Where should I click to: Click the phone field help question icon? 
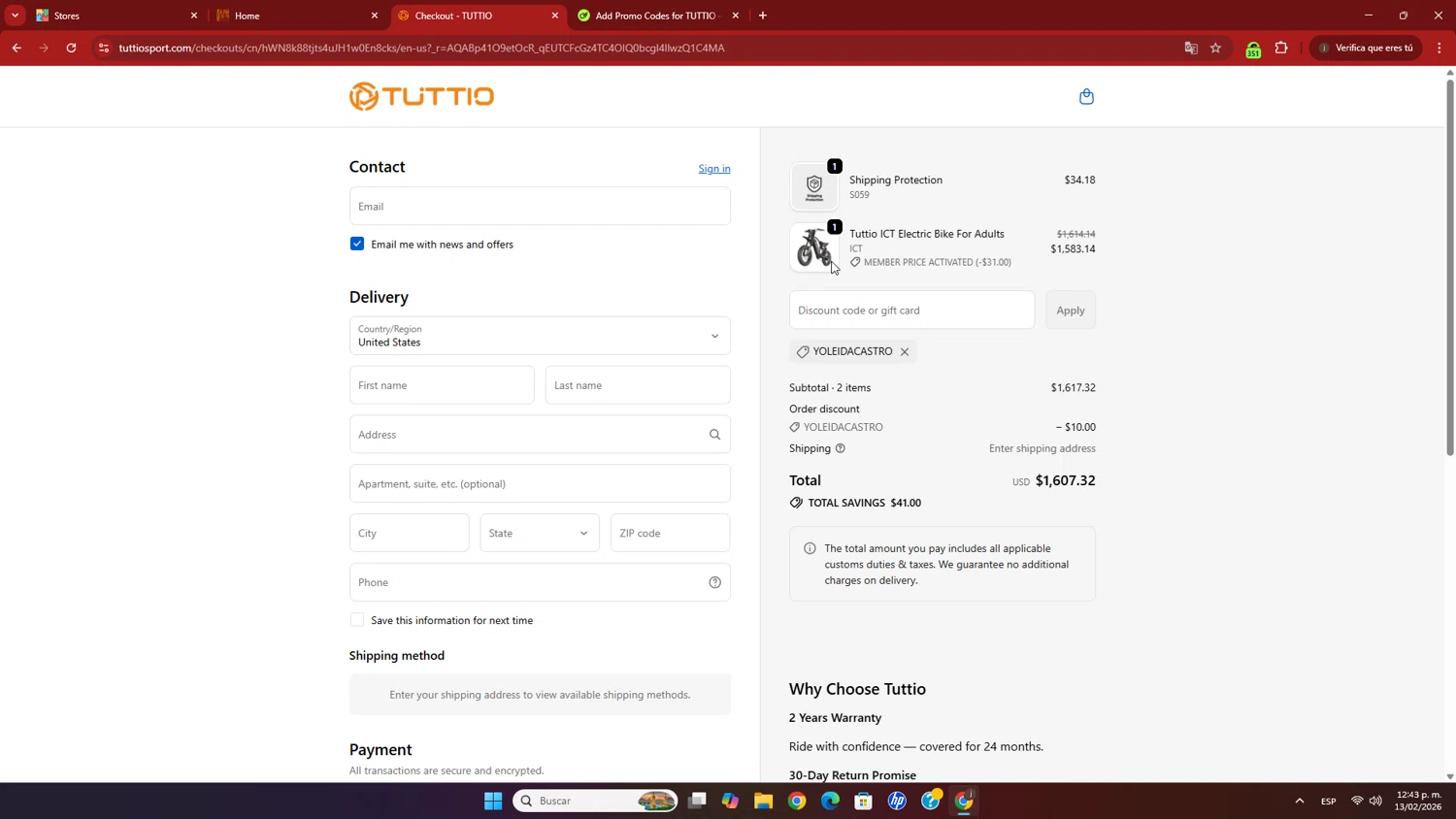pos(714,582)
